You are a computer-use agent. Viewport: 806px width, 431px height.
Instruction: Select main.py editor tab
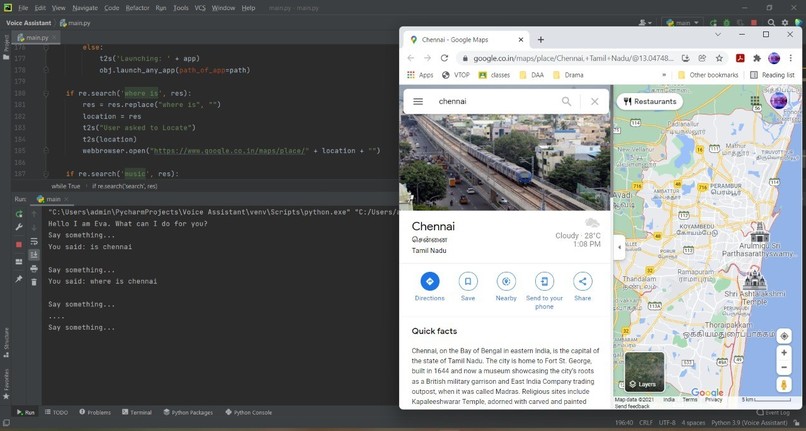tap(37, 38)
